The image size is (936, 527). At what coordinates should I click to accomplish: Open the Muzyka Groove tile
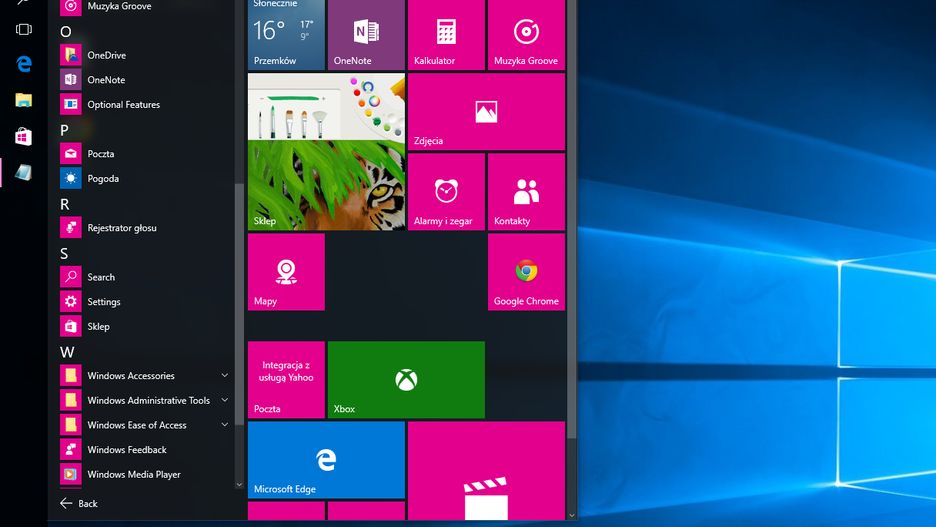tap(526, 35)
